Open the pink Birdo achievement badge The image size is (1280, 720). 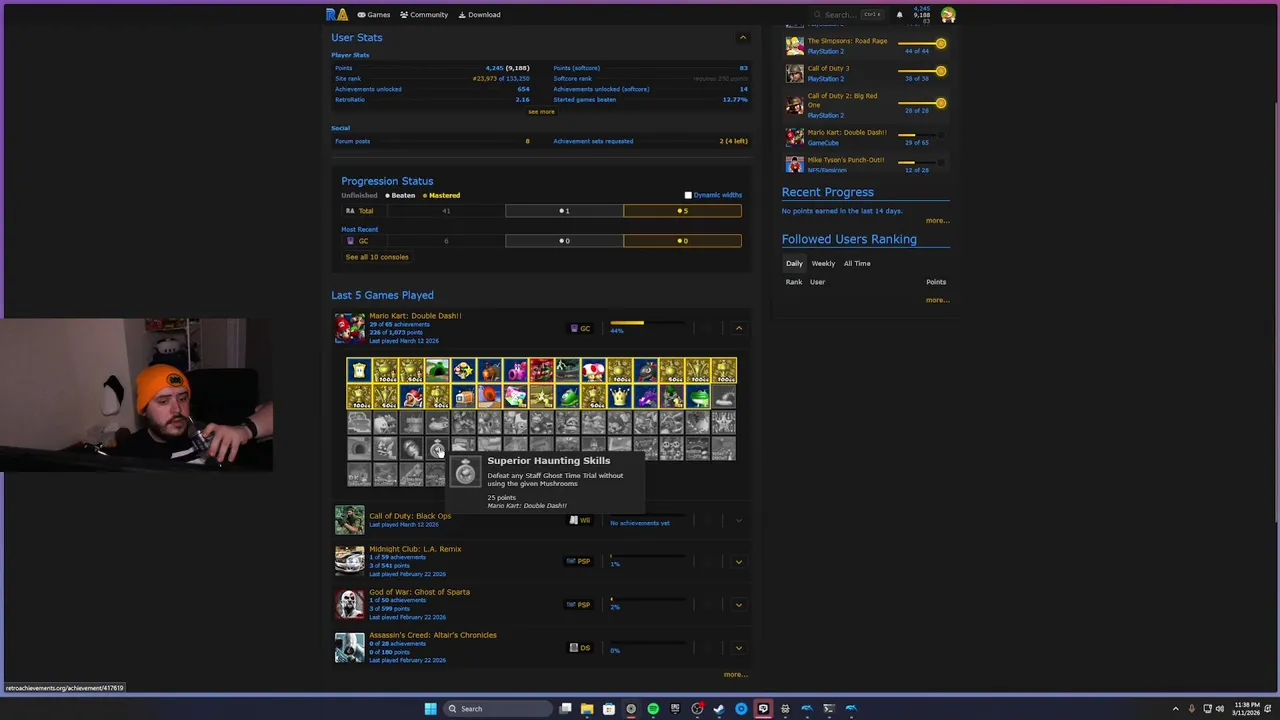pos(515,371)
